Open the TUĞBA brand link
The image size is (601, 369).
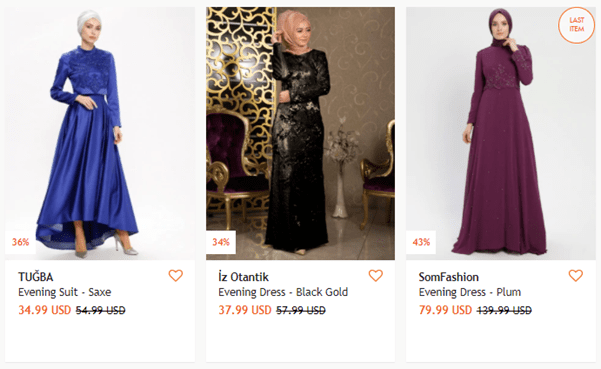36,277
